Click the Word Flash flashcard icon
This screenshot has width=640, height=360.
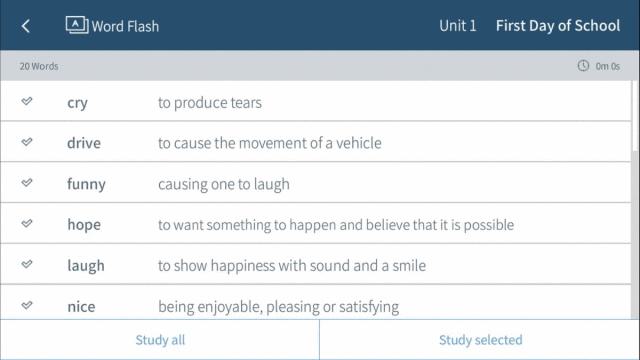[x=77, y=25]
